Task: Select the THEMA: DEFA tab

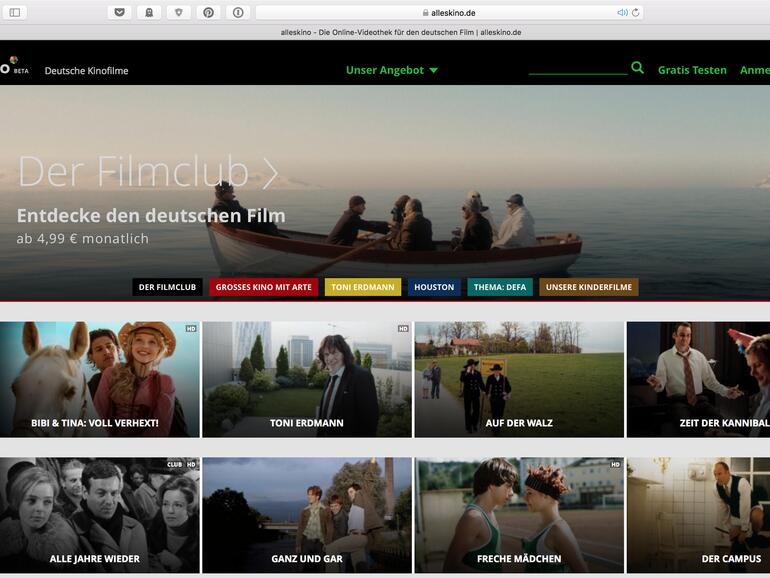Action: pyautogui.click(x=500, y=287)
